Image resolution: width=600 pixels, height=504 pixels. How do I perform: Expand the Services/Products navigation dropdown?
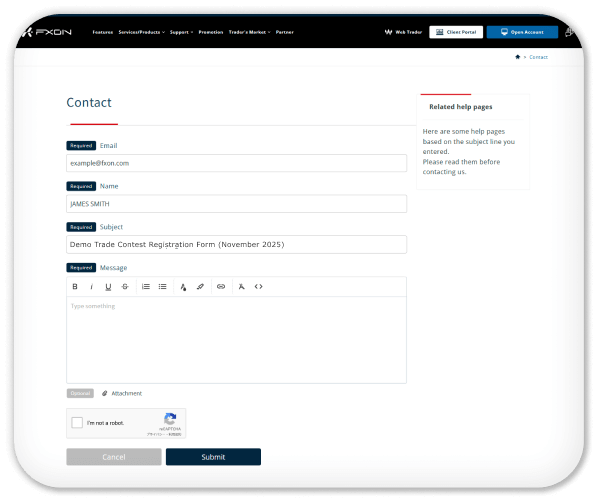141,32
